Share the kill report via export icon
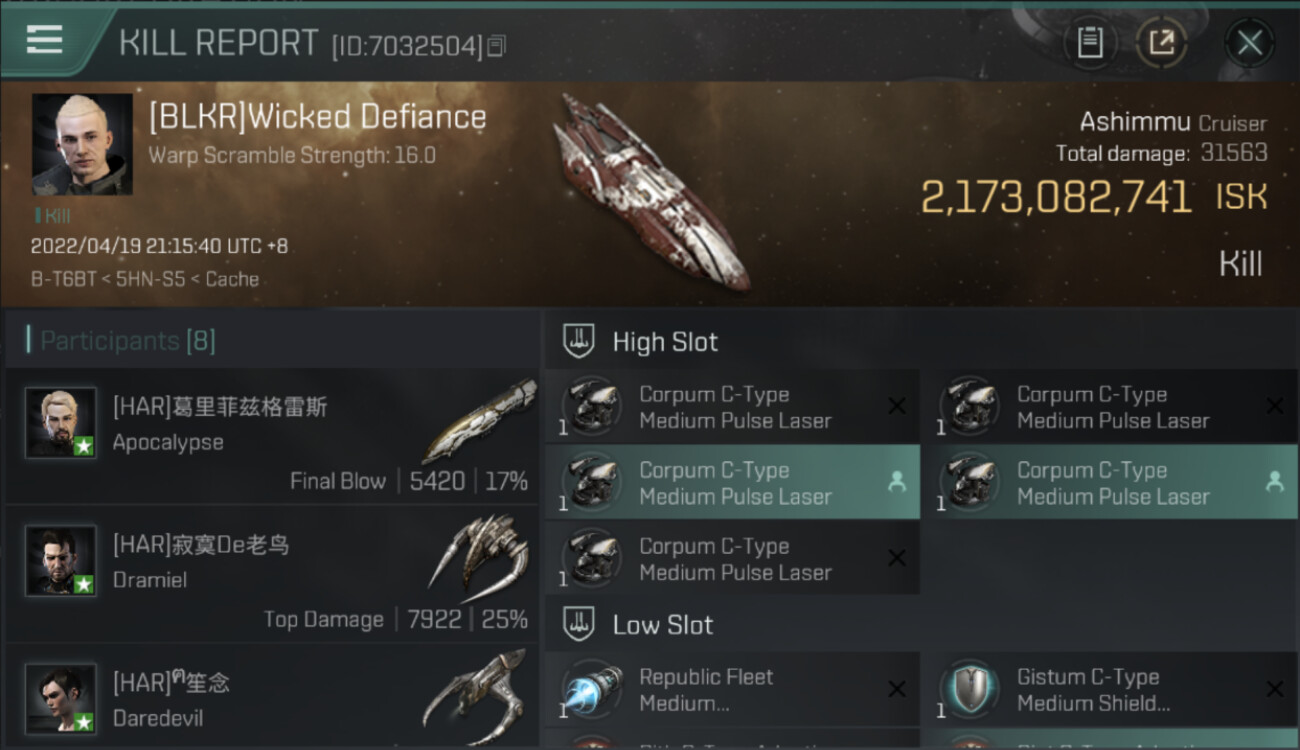 (x=1161, y=42)
